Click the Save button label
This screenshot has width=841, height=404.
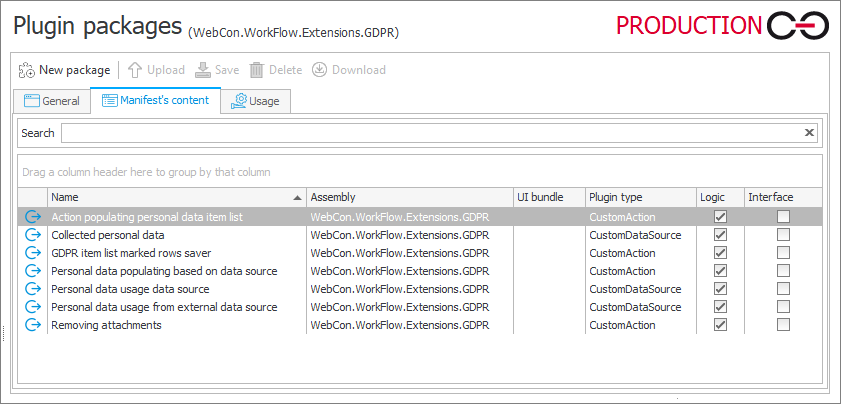(227, 70)
